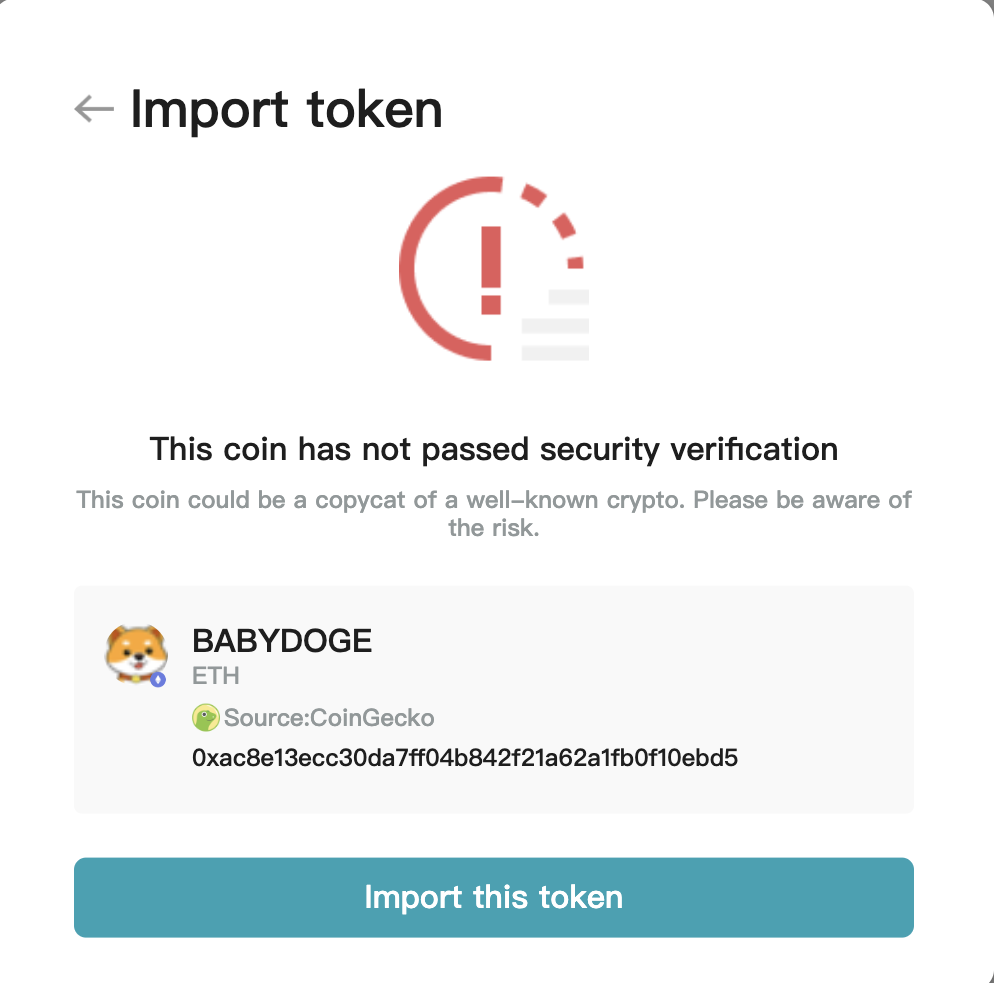Image resolution: width=994 pixels, height=983 pixels.
Task: Click the words "the risk."
Action: (x=494, y=528)
